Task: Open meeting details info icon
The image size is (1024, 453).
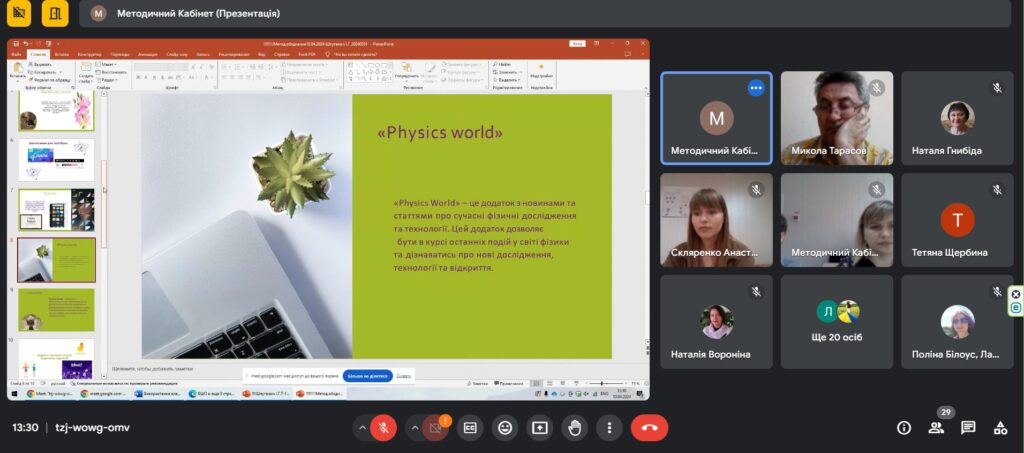Action: point(904,428)
